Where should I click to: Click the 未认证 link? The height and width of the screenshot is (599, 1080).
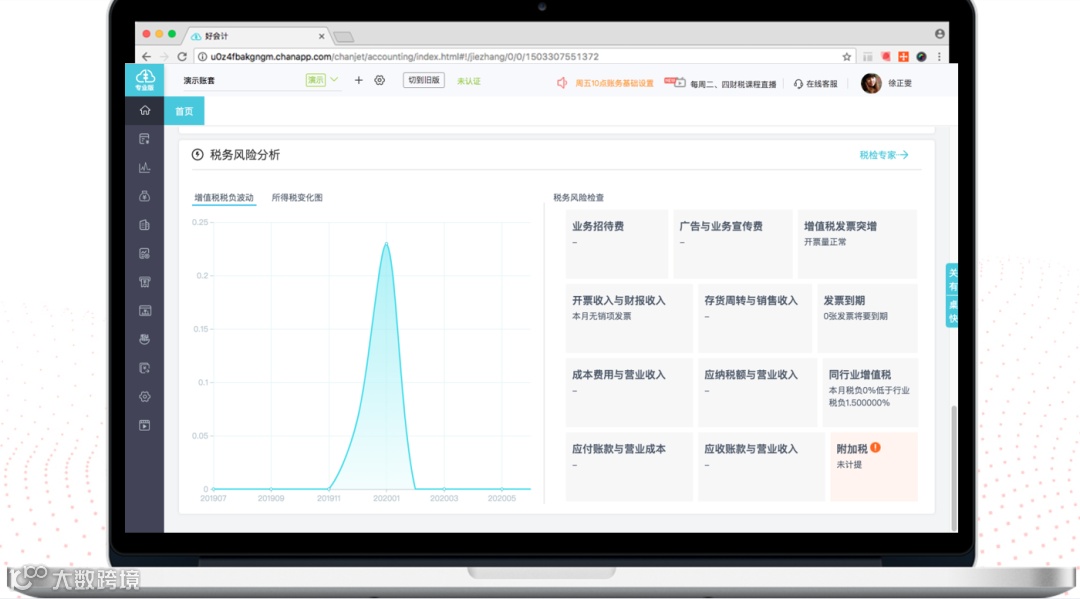(x=468, y=81)
